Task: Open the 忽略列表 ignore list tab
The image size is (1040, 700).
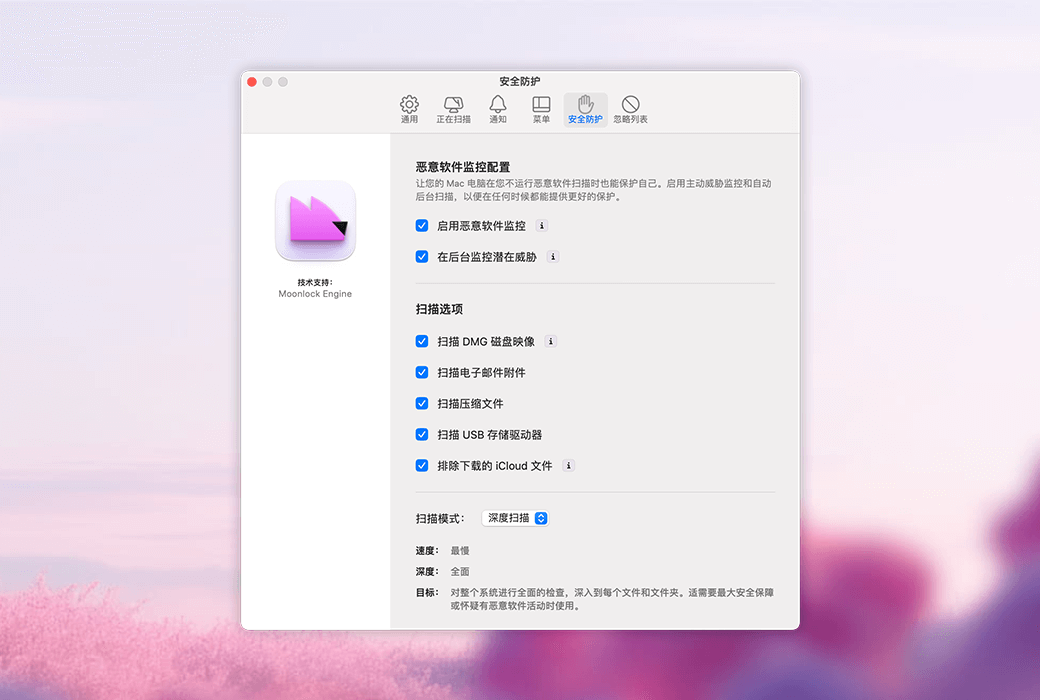Action: point(630,109)
